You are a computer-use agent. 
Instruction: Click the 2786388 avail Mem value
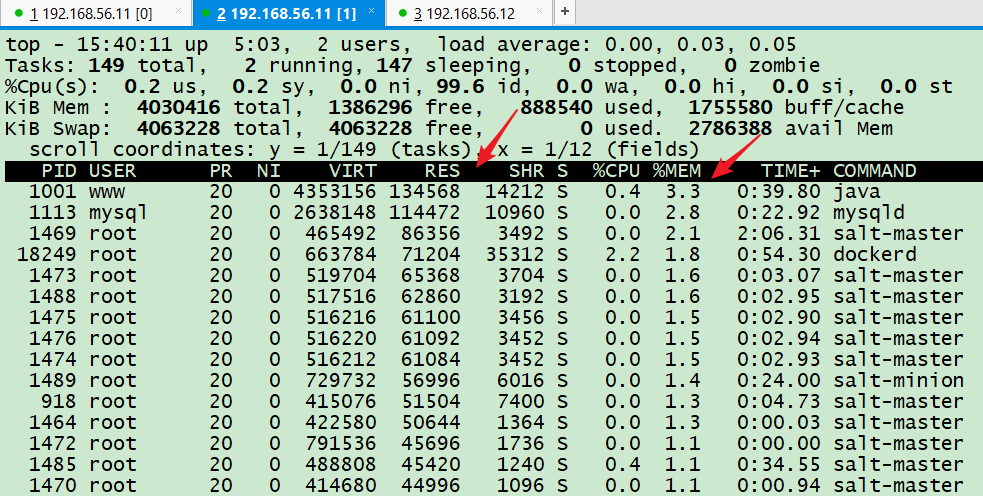click(x=730, y=129)
